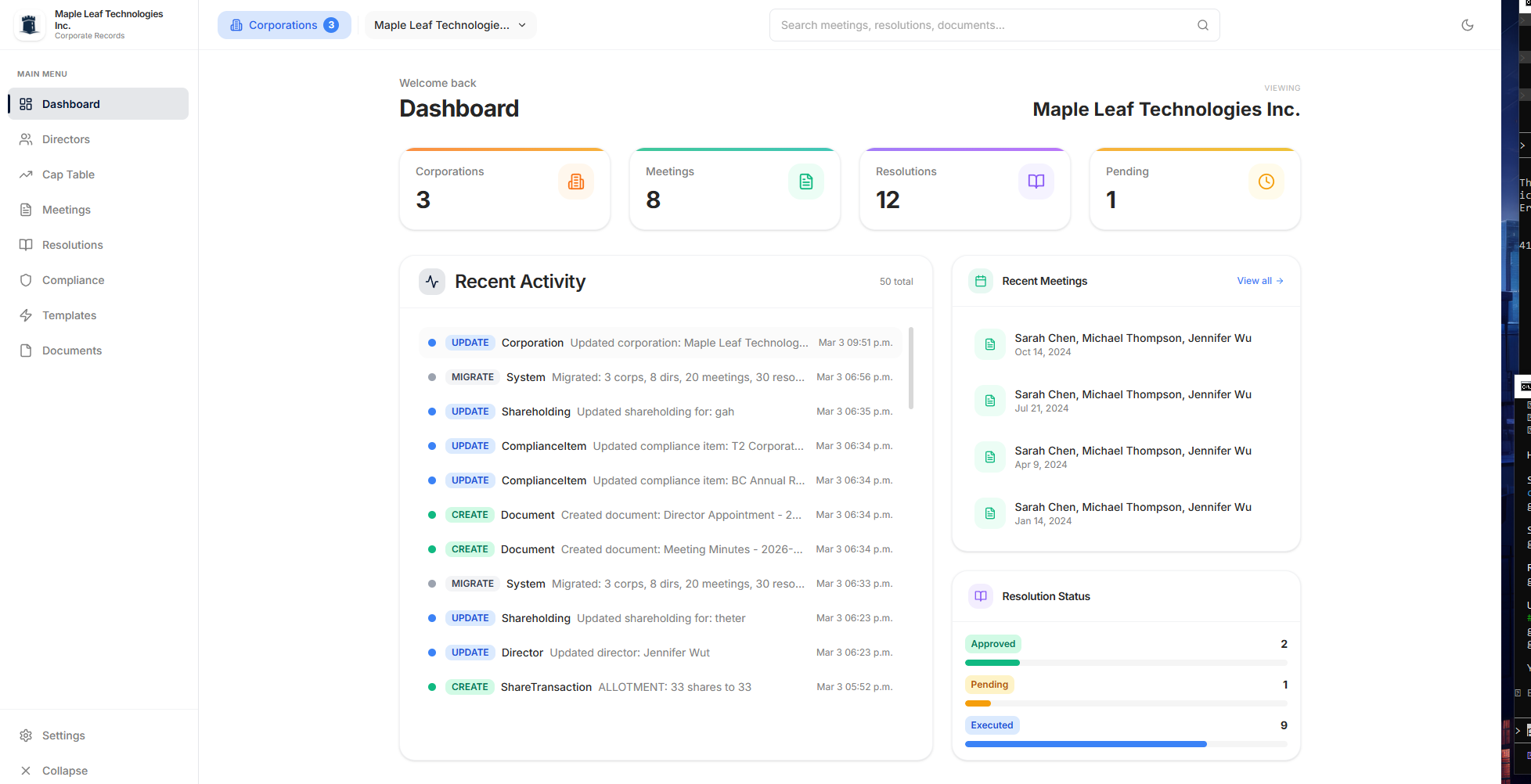
Task: Click the Resolutions book icon in sidebar
Action: (26, 245)
